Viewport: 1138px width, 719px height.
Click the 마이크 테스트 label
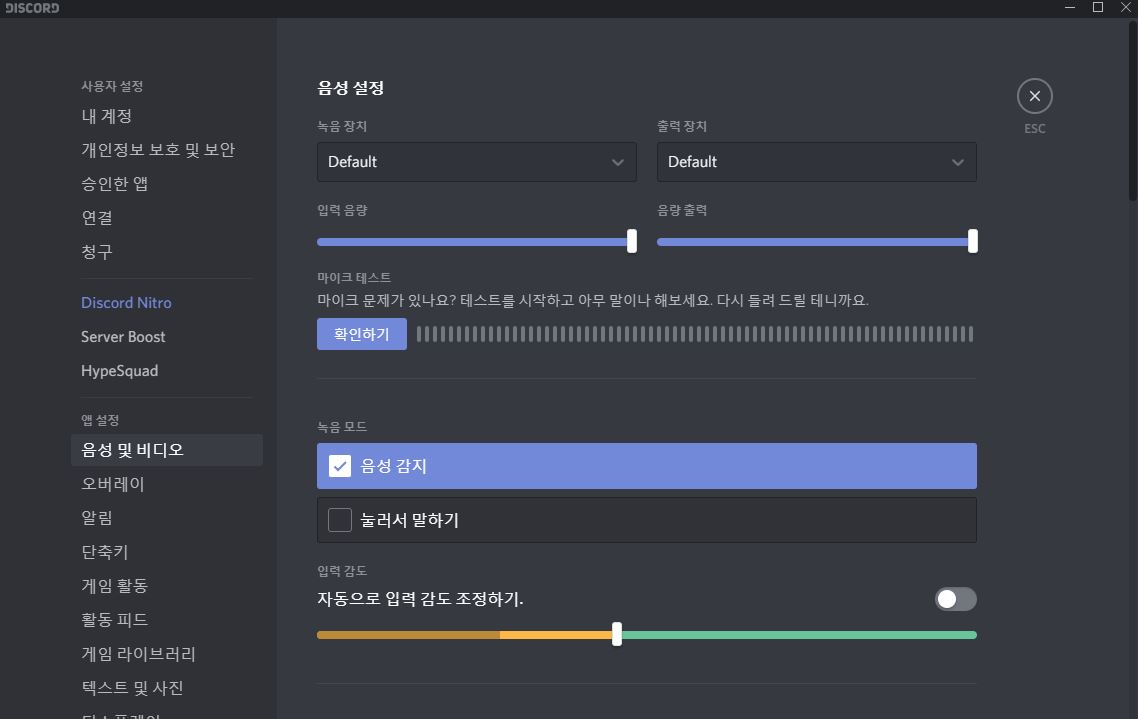(x=354, y=277)
